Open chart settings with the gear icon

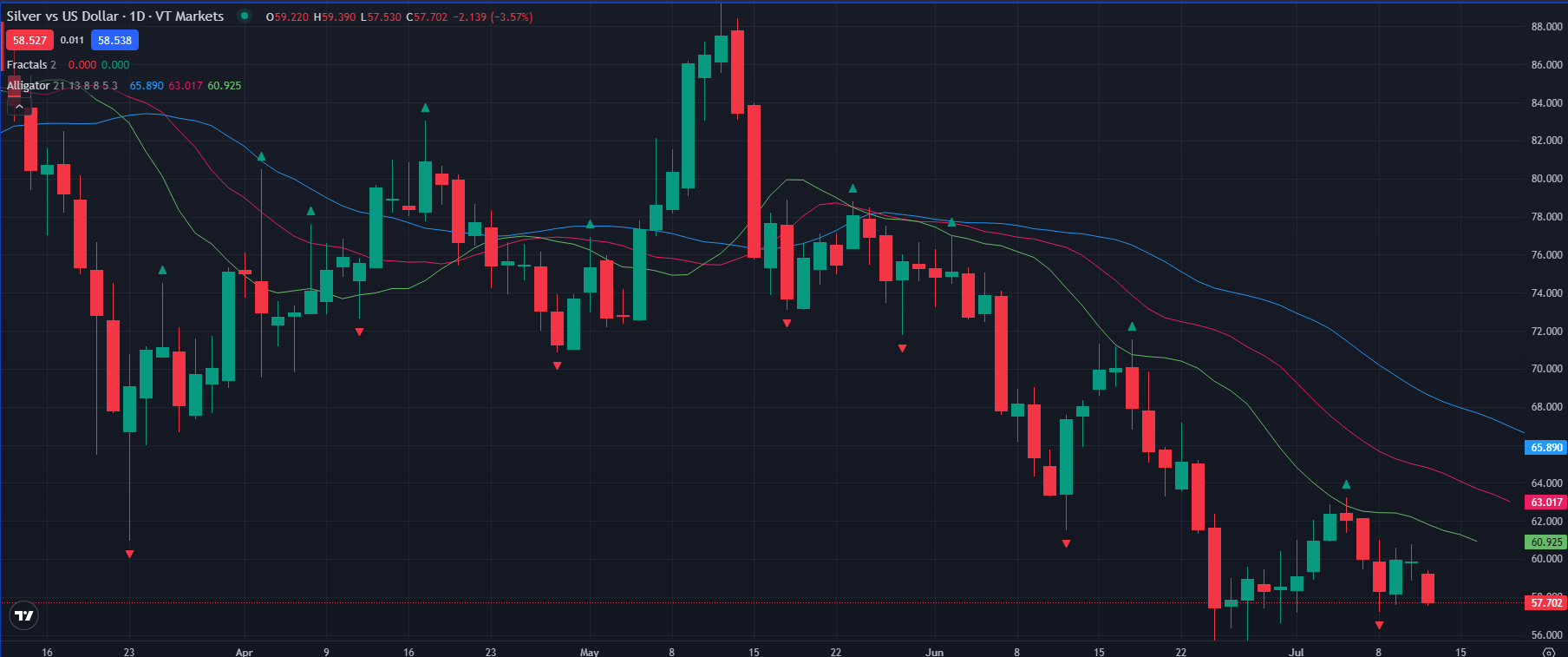point(1549,653)
